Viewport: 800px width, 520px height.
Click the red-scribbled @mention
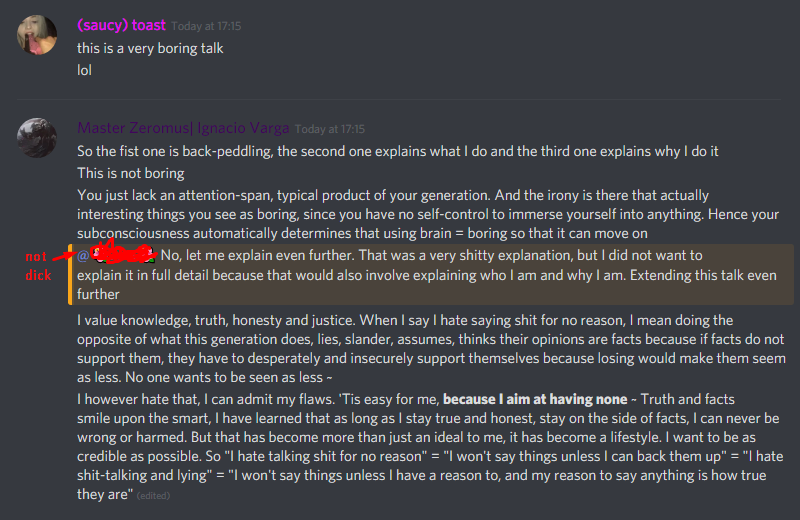(x=116, y=255)
